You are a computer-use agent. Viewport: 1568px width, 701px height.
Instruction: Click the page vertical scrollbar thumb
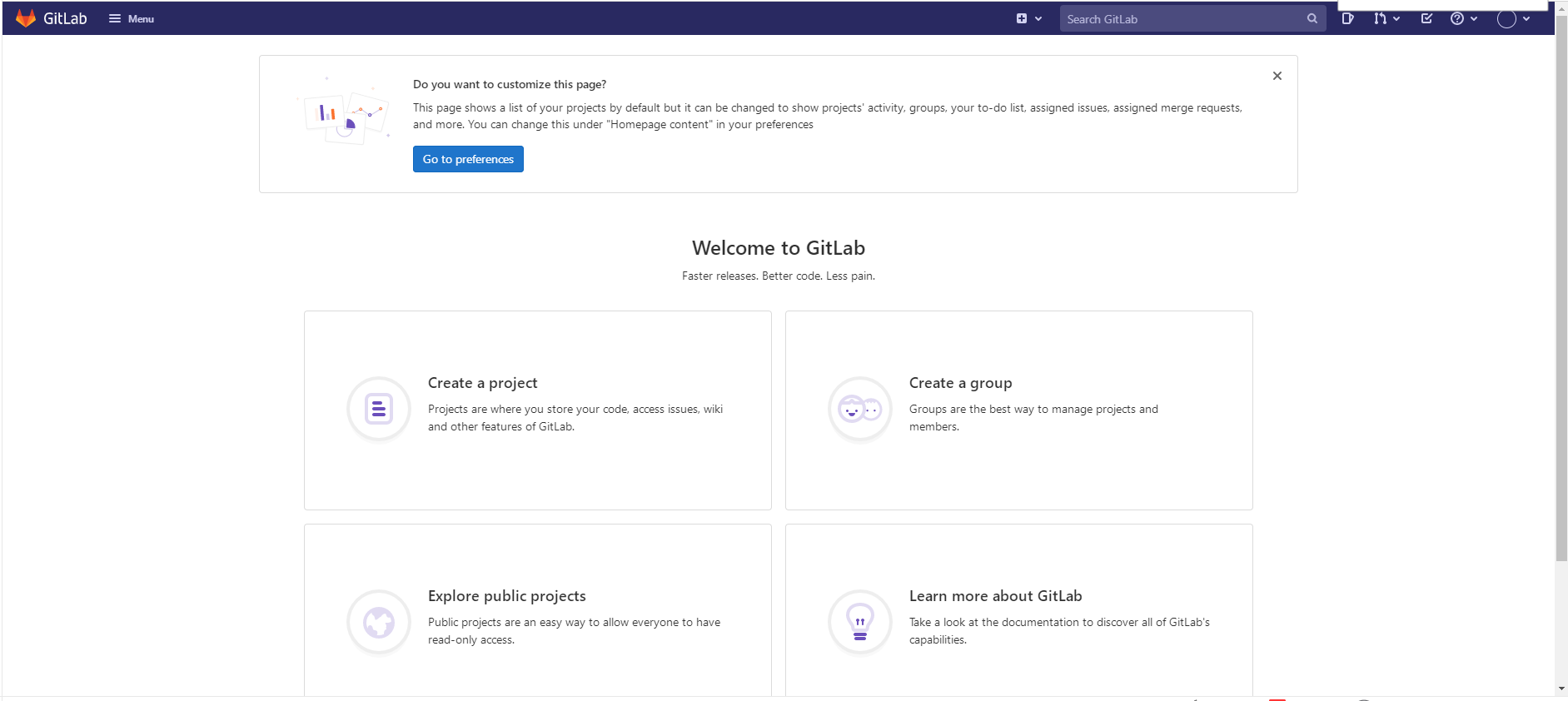click(1561, 288)
